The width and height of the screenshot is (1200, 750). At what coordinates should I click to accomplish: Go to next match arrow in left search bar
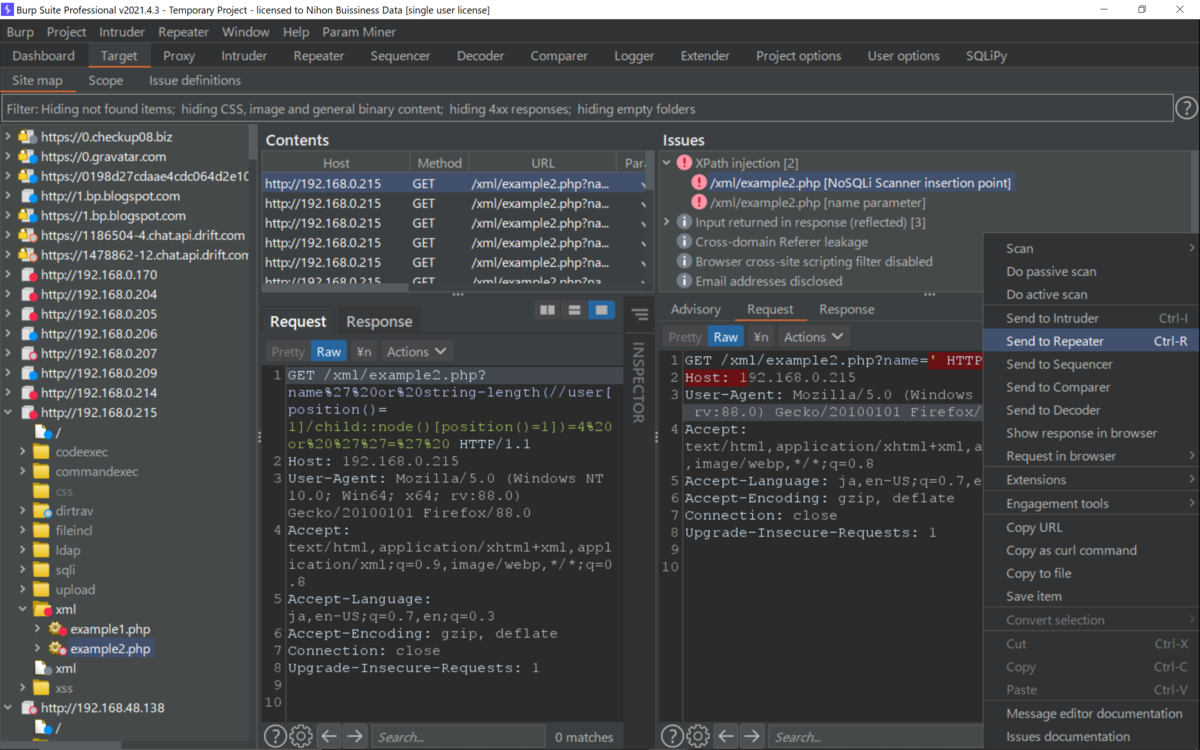pyautogui.click(x=354, y=737)
